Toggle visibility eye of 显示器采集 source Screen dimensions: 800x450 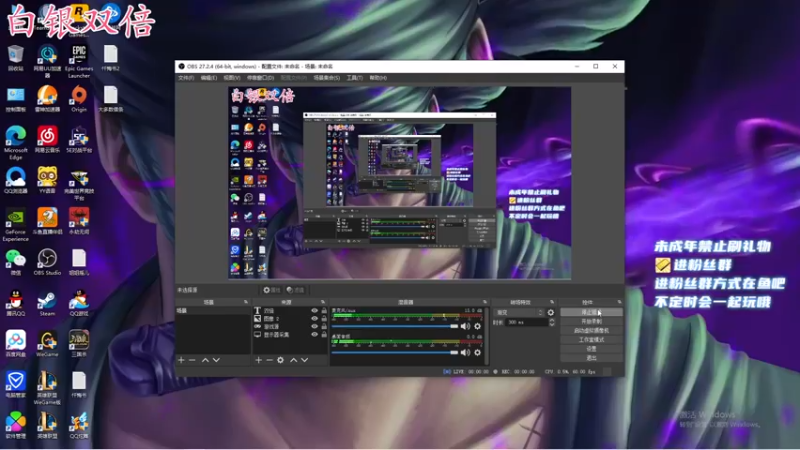(314, 335)
